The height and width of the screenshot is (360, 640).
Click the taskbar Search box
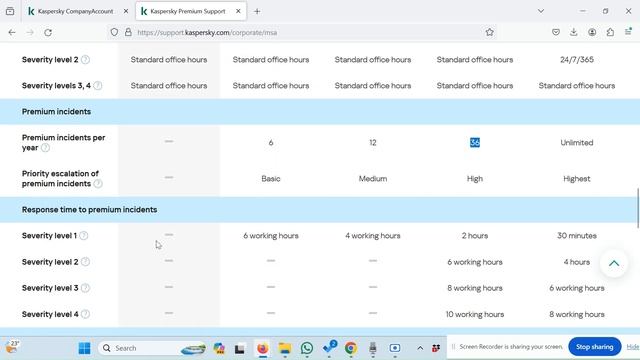[152, 348]
